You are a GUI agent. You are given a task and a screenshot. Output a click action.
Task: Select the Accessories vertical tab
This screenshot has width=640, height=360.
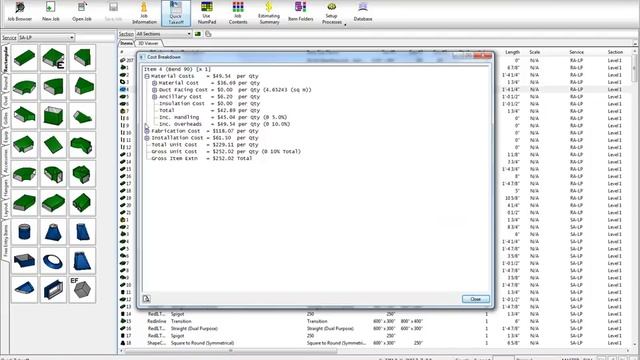click(5, 160)
